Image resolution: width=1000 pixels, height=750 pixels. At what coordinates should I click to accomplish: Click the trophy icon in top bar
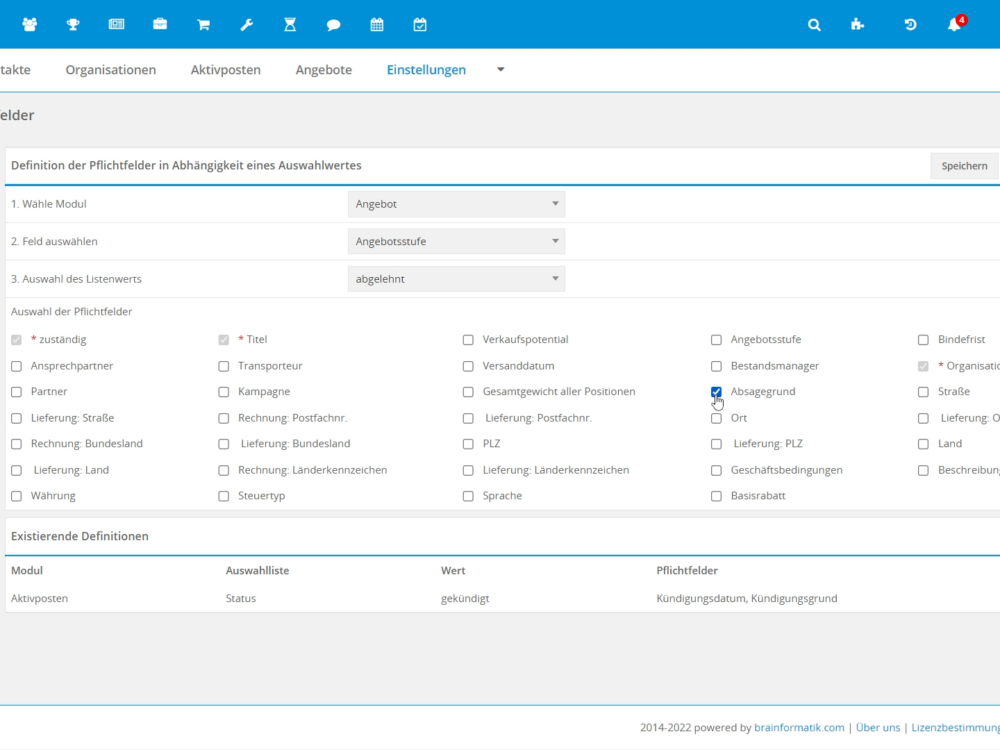tap(73, 25)
